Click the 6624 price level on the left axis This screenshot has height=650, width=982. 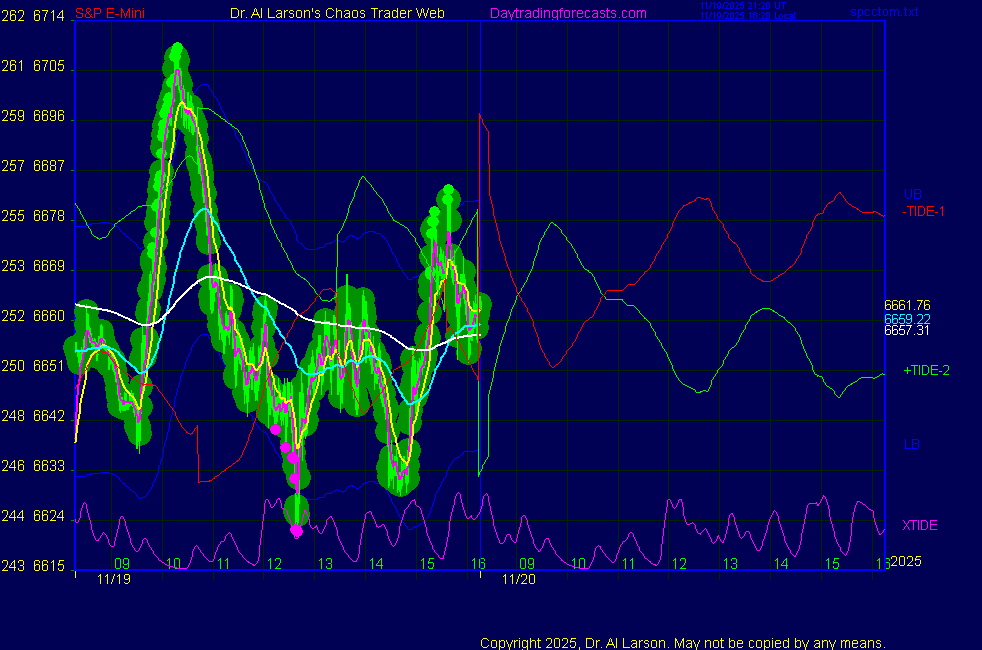[49, 516]
